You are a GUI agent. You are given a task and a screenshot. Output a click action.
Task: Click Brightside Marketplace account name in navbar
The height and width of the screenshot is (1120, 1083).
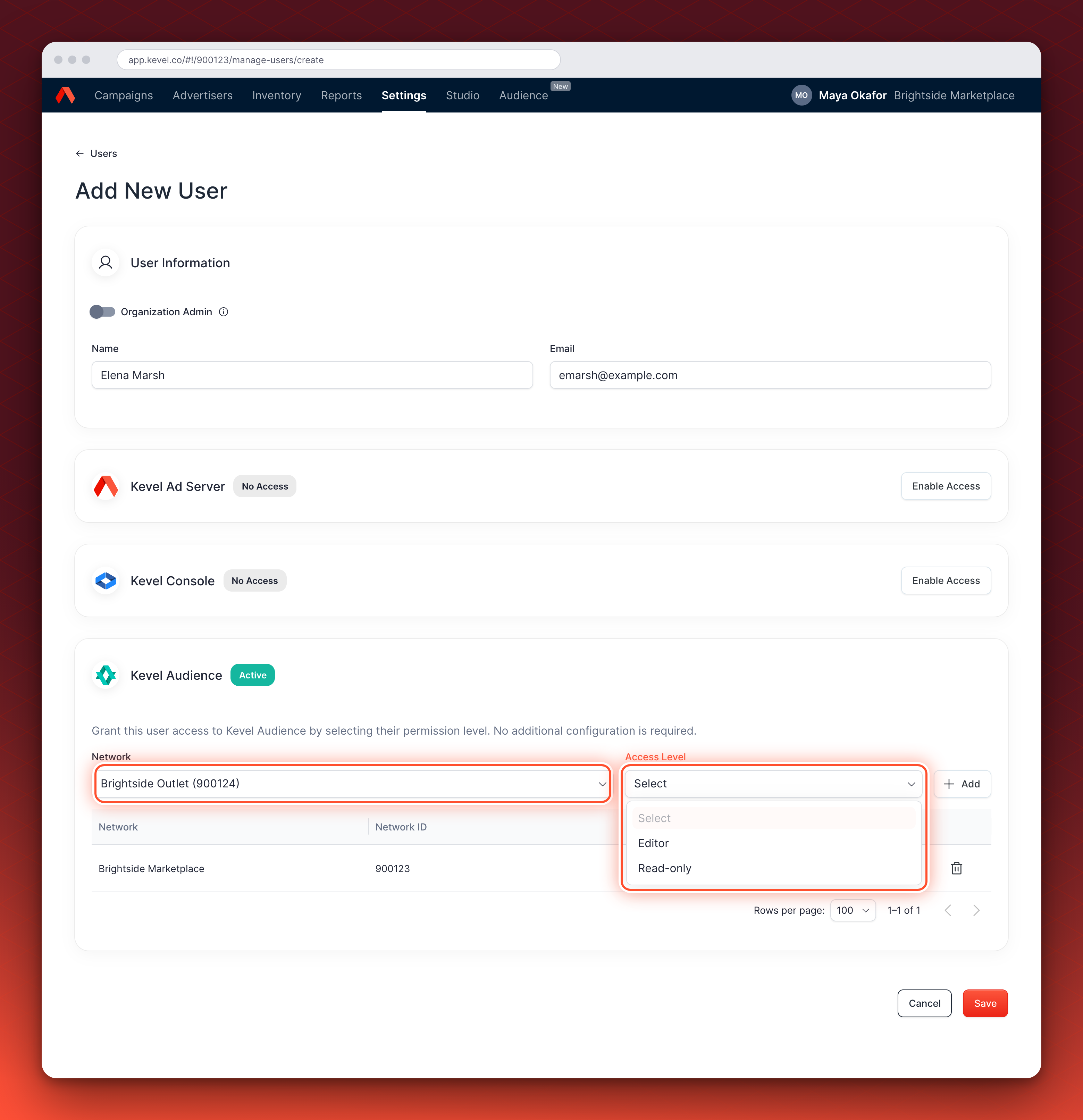pos(954,95)
